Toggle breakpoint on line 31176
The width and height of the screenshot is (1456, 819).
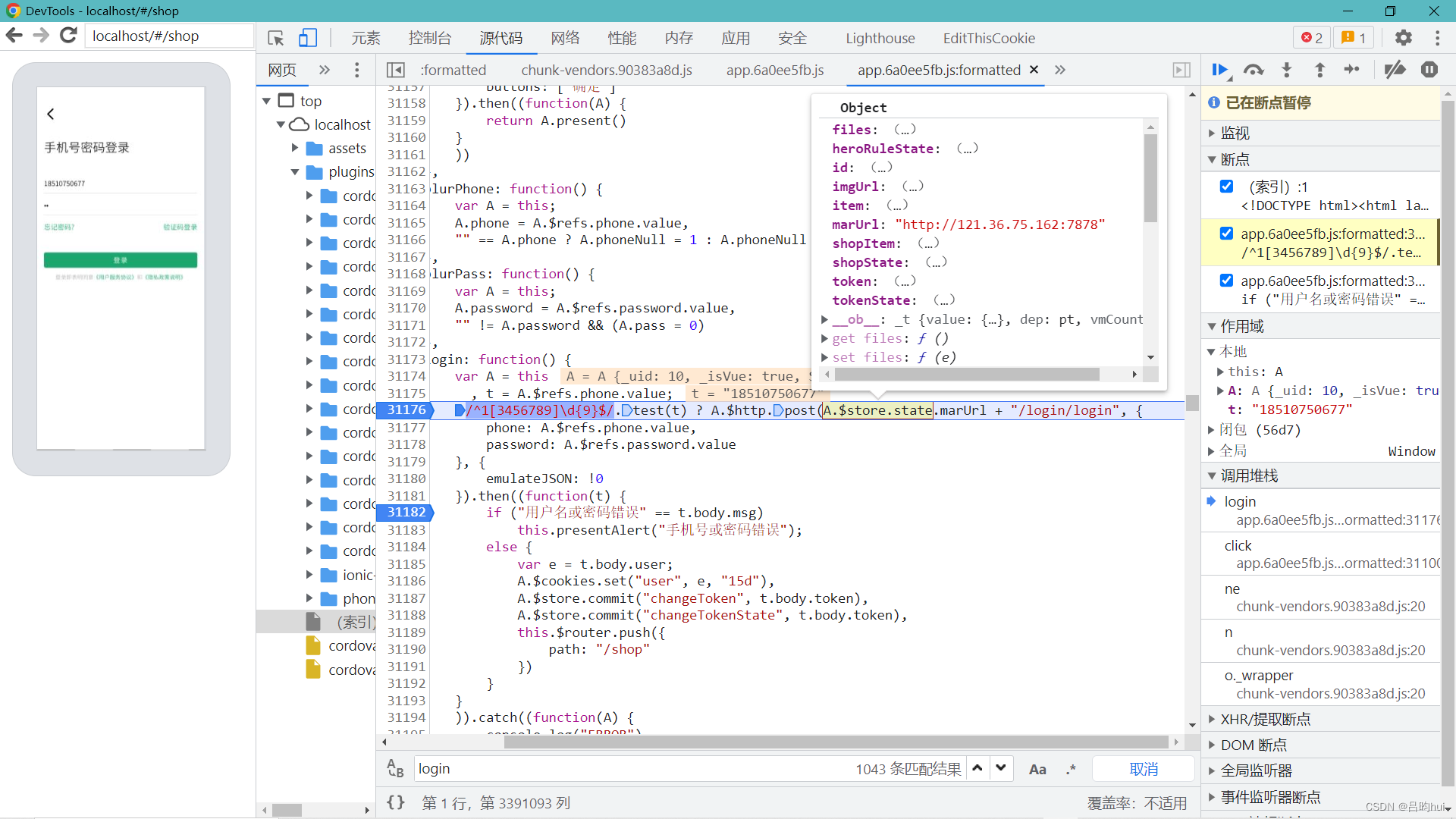[406, 410]
